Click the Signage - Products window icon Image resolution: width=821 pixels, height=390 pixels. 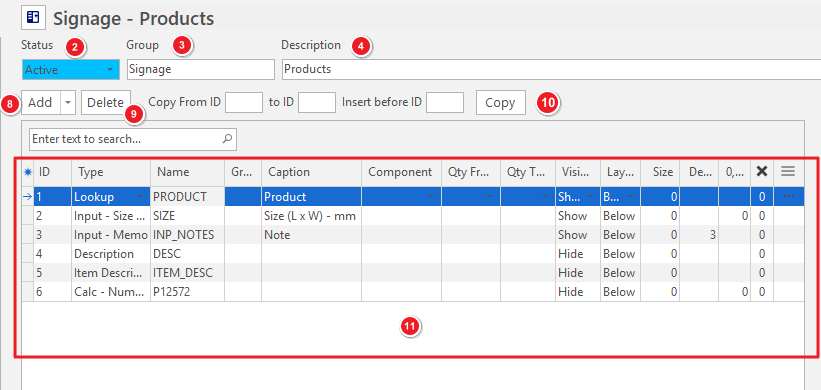tap(33, 18)
